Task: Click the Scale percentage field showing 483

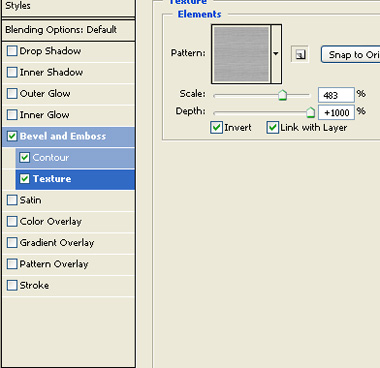Action: [336, 95]
